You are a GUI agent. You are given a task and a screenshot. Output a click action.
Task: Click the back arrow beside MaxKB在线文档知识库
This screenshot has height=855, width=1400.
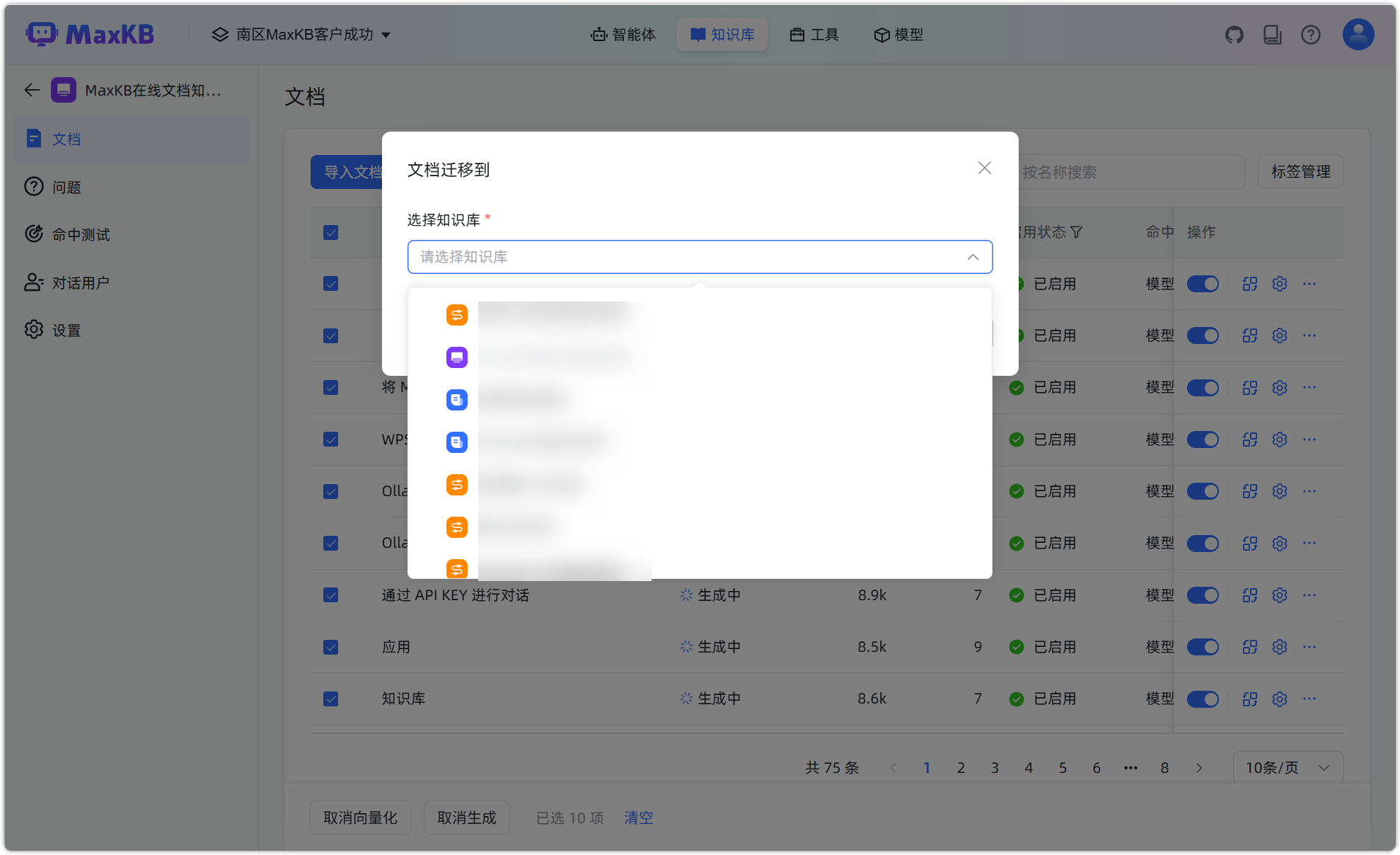31,90
